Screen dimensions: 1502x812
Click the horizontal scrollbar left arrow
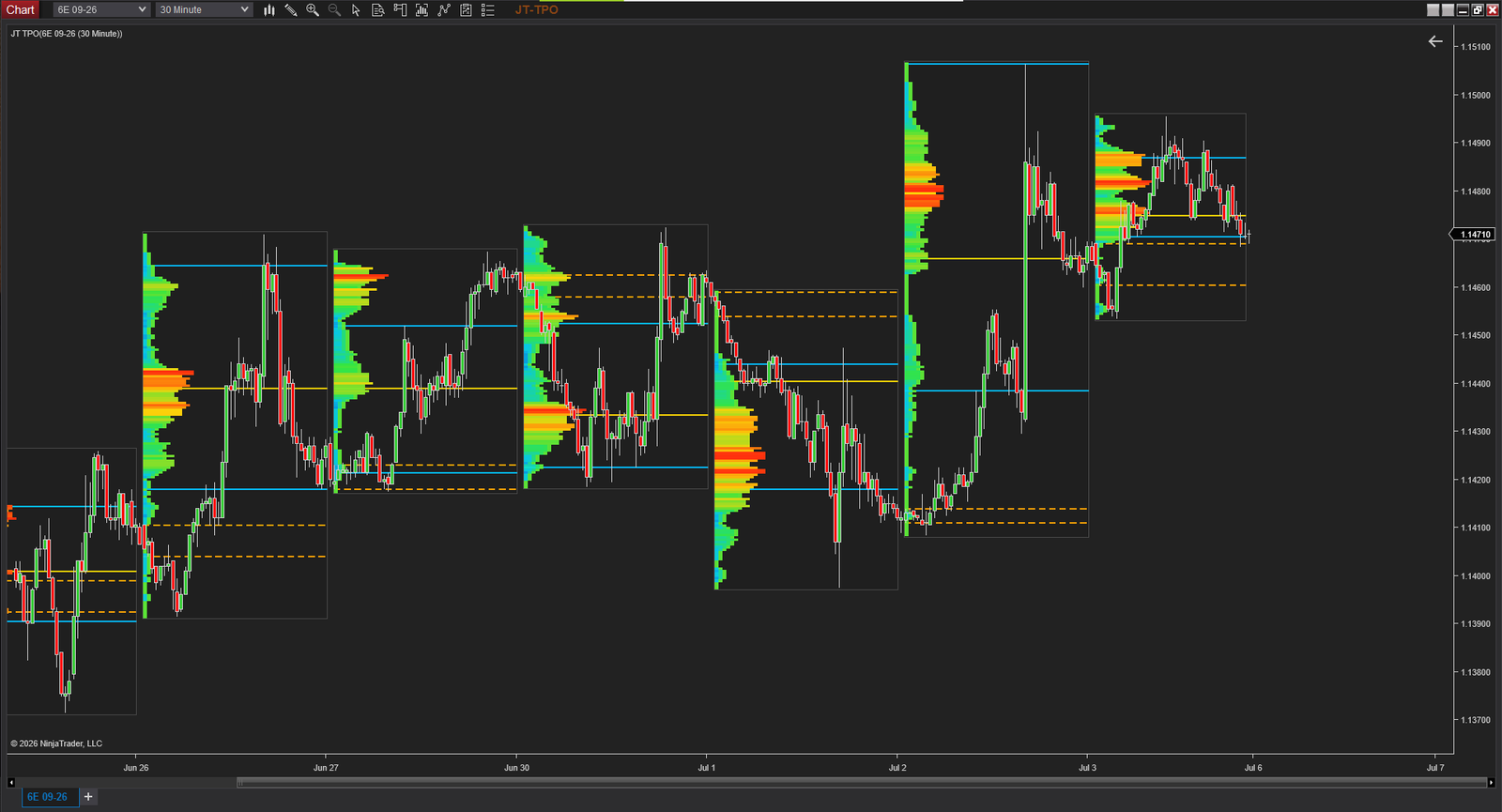[11, 782]
